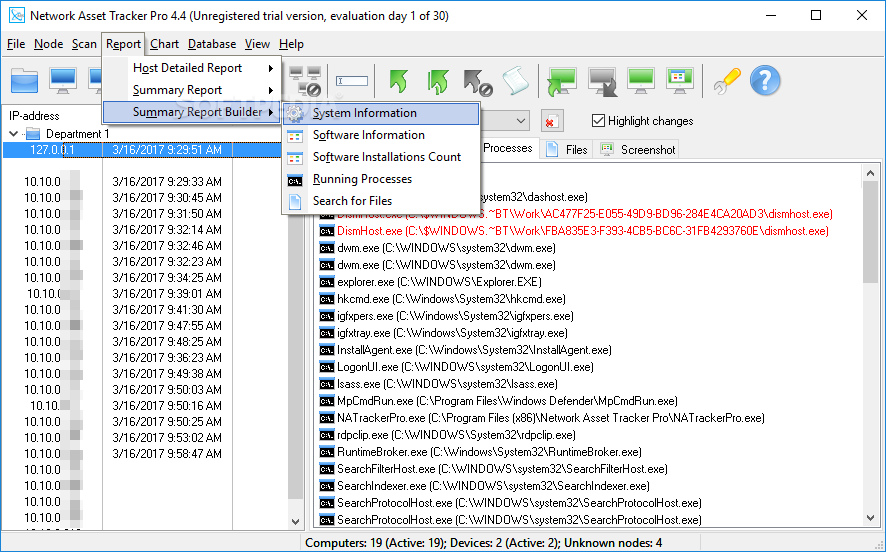Open the Summary Report Builder submenu

(192, 112)
